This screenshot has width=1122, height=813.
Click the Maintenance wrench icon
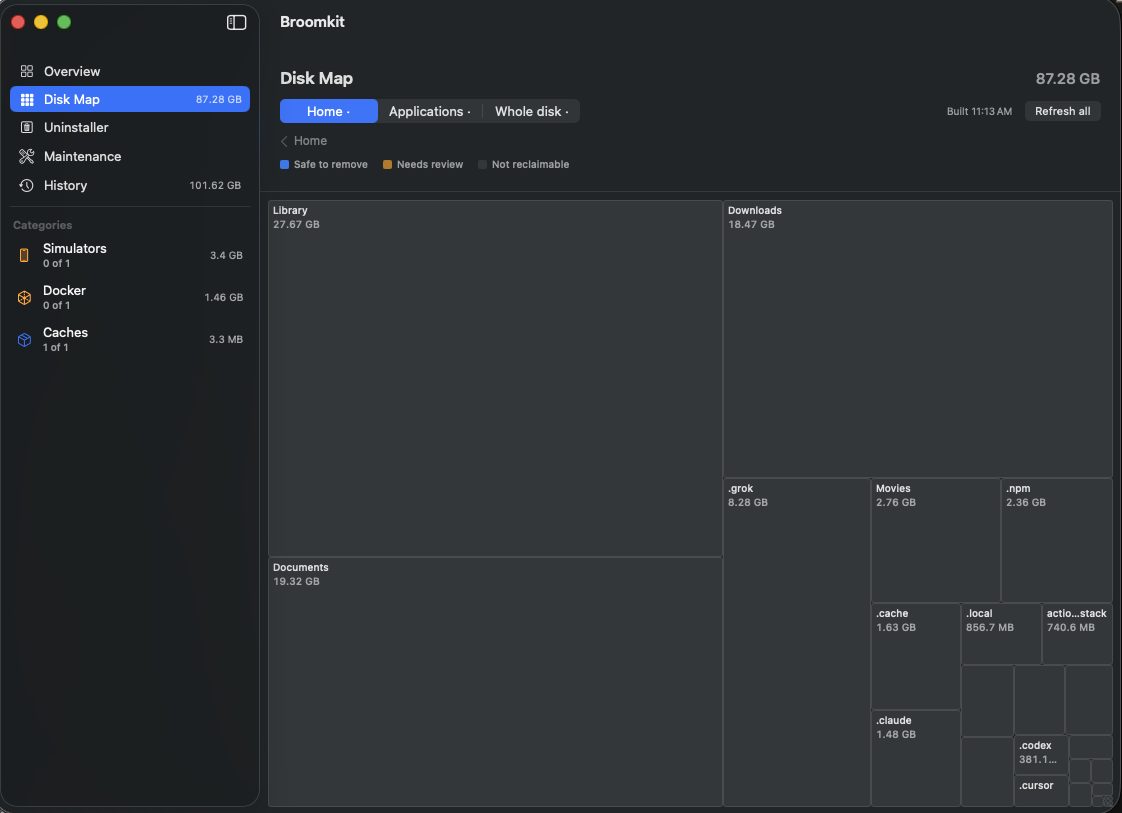pos(26,156)
